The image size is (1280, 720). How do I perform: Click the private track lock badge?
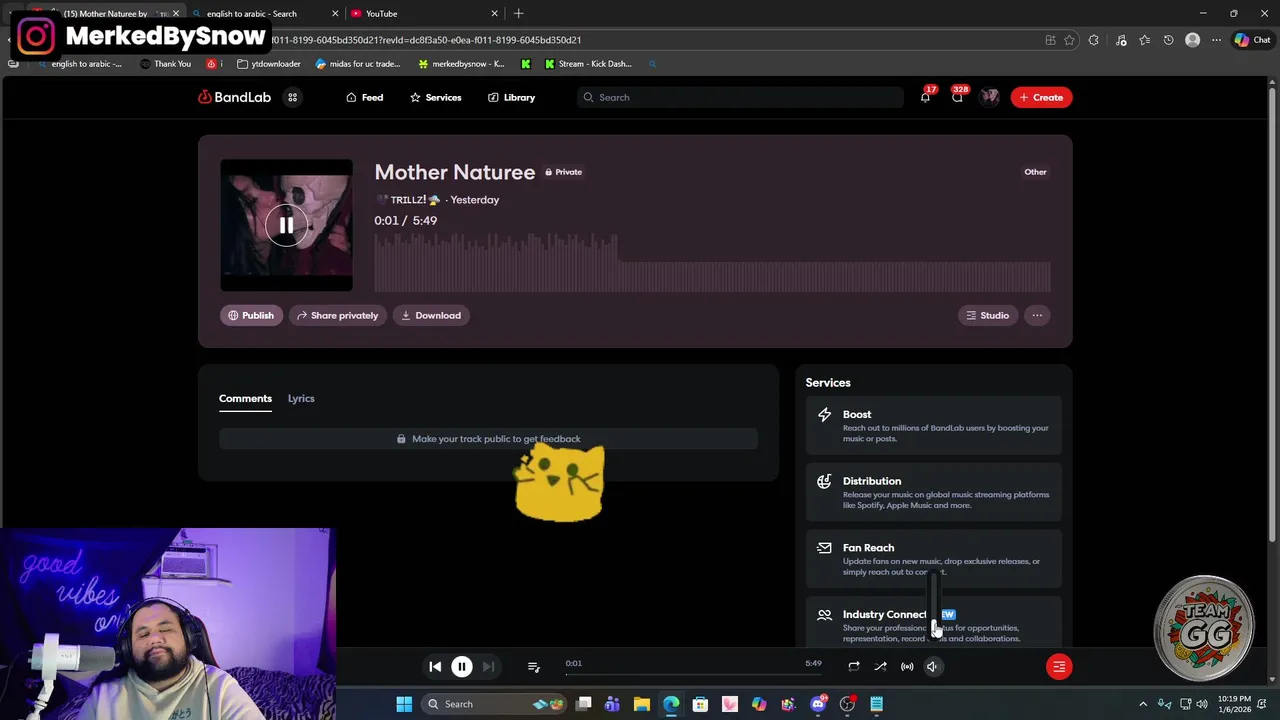[x=563, y=172]
